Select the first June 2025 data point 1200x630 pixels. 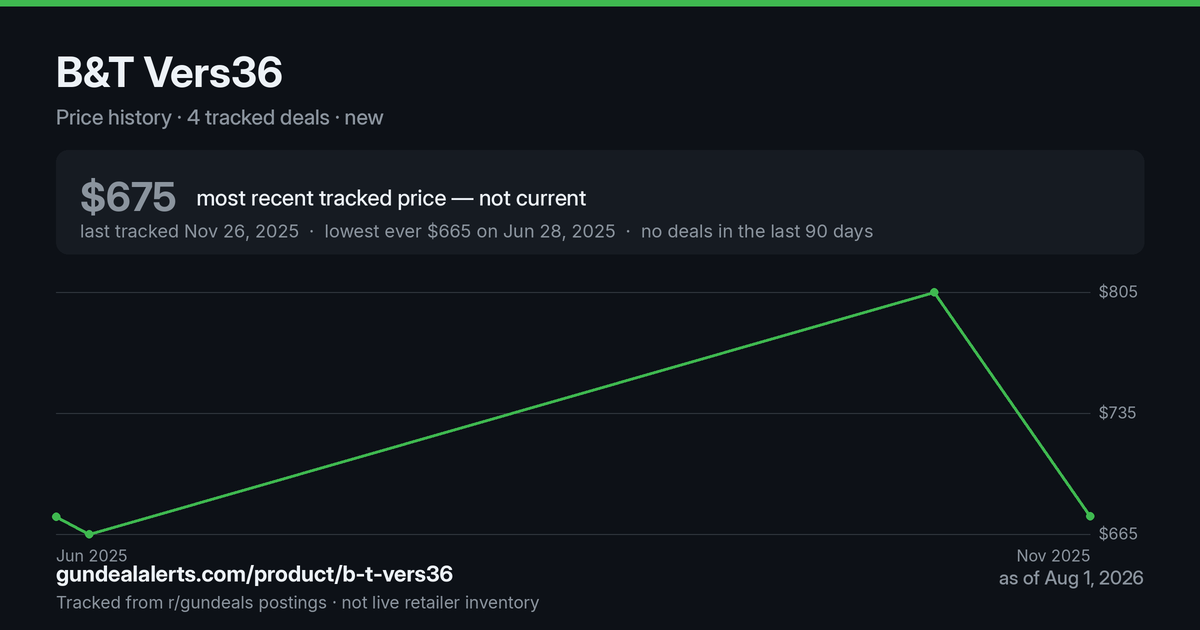point(57,517)
